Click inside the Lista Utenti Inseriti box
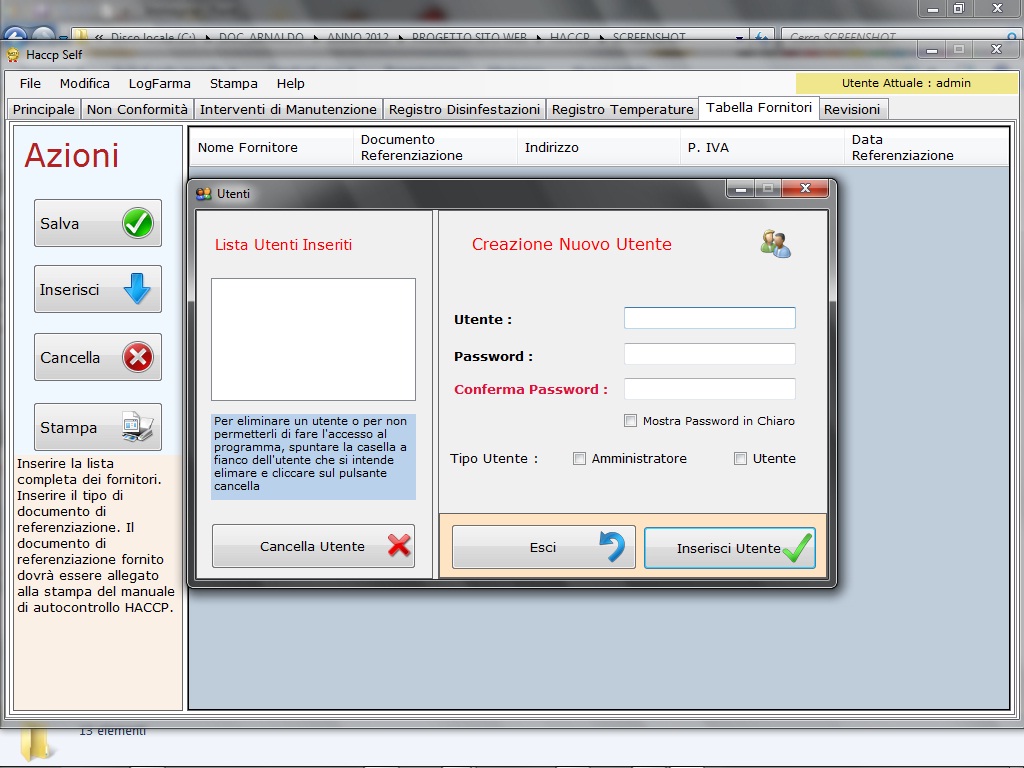The image size is (1024, 768). pos(313,339)
